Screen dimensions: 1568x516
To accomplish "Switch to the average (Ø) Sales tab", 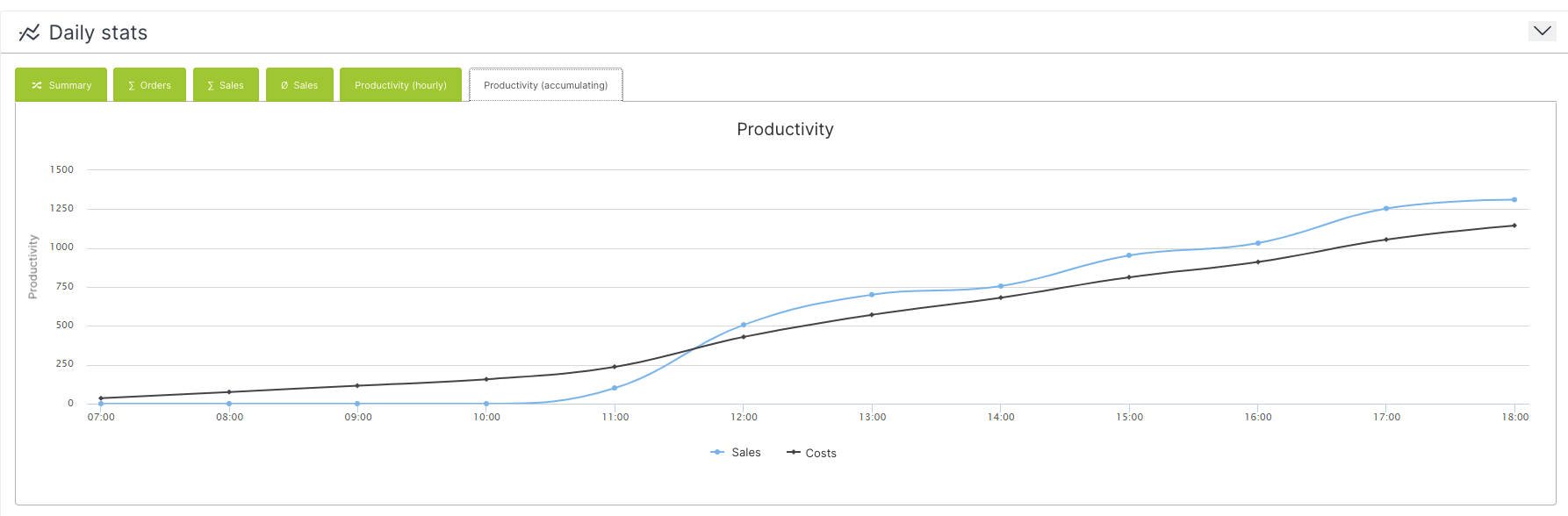I will (299, 85).
